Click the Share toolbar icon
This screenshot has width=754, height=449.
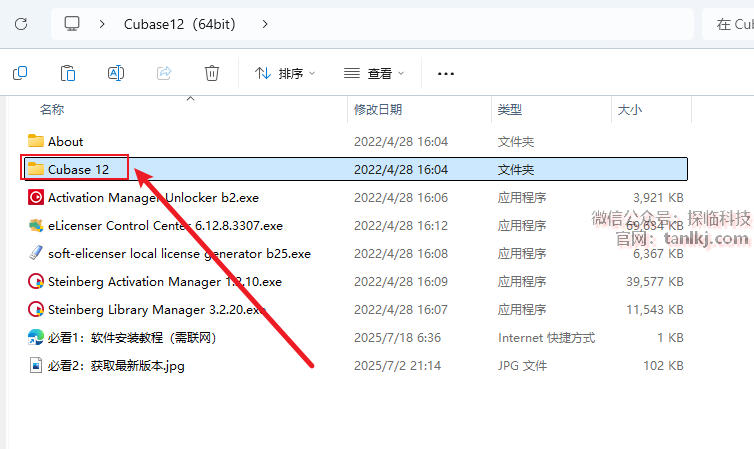tap(164, 73)
